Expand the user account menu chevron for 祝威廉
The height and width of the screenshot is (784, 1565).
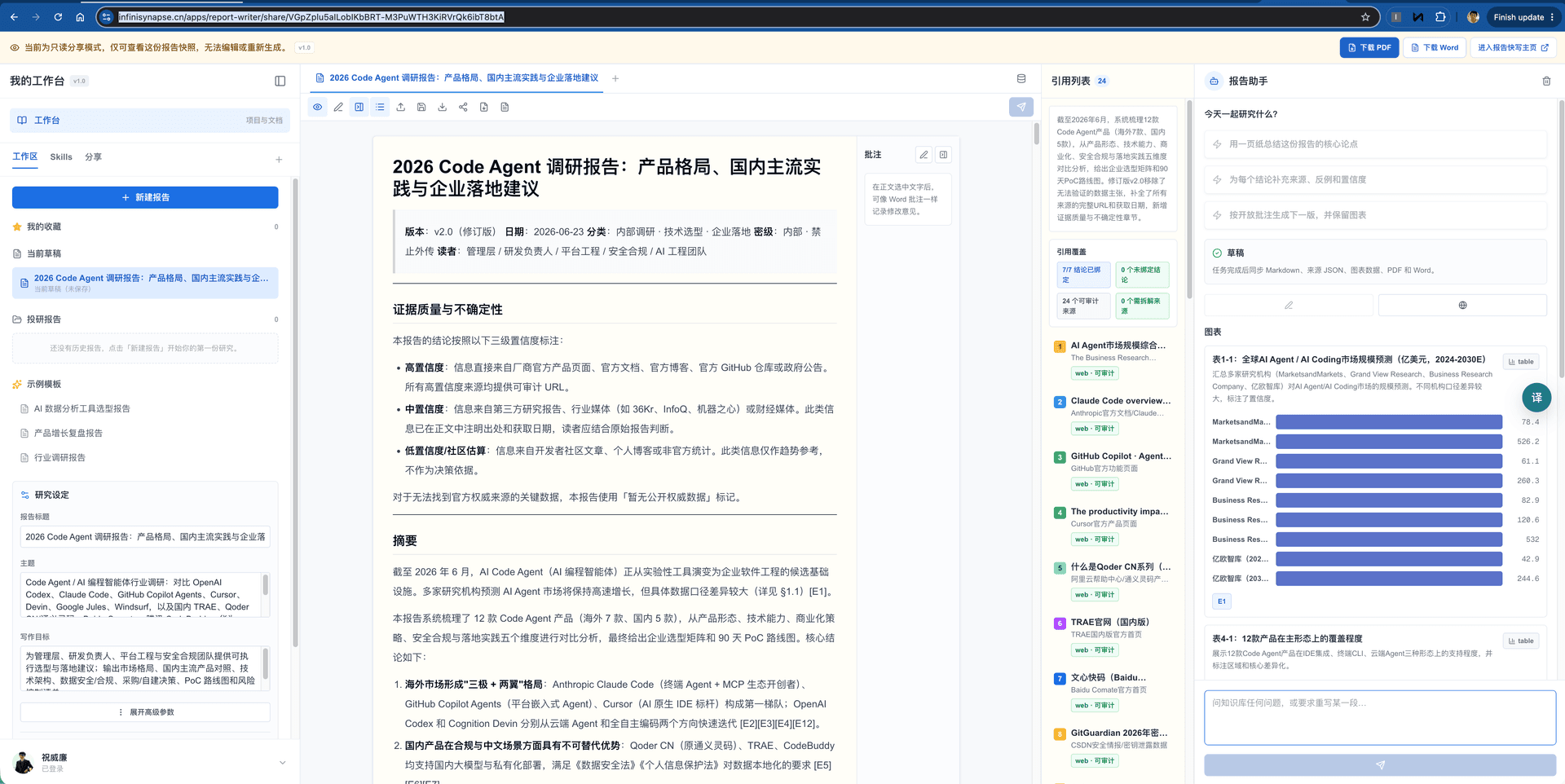283,763
